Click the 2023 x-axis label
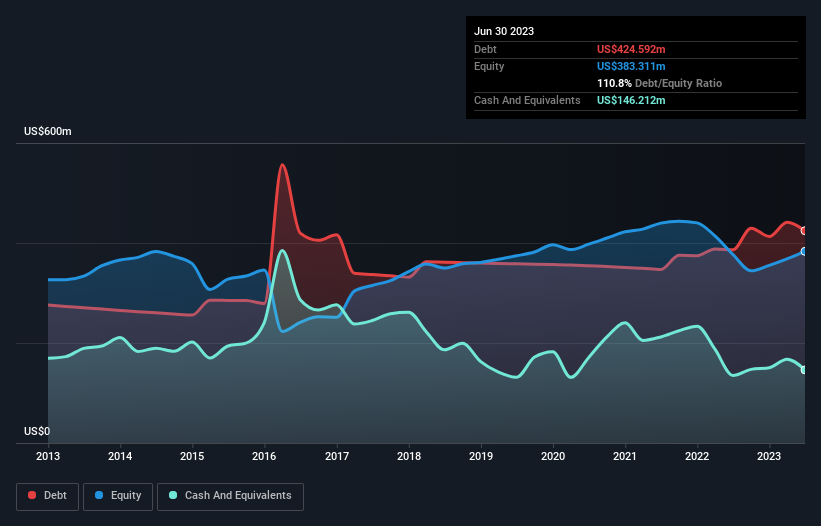 769,456
